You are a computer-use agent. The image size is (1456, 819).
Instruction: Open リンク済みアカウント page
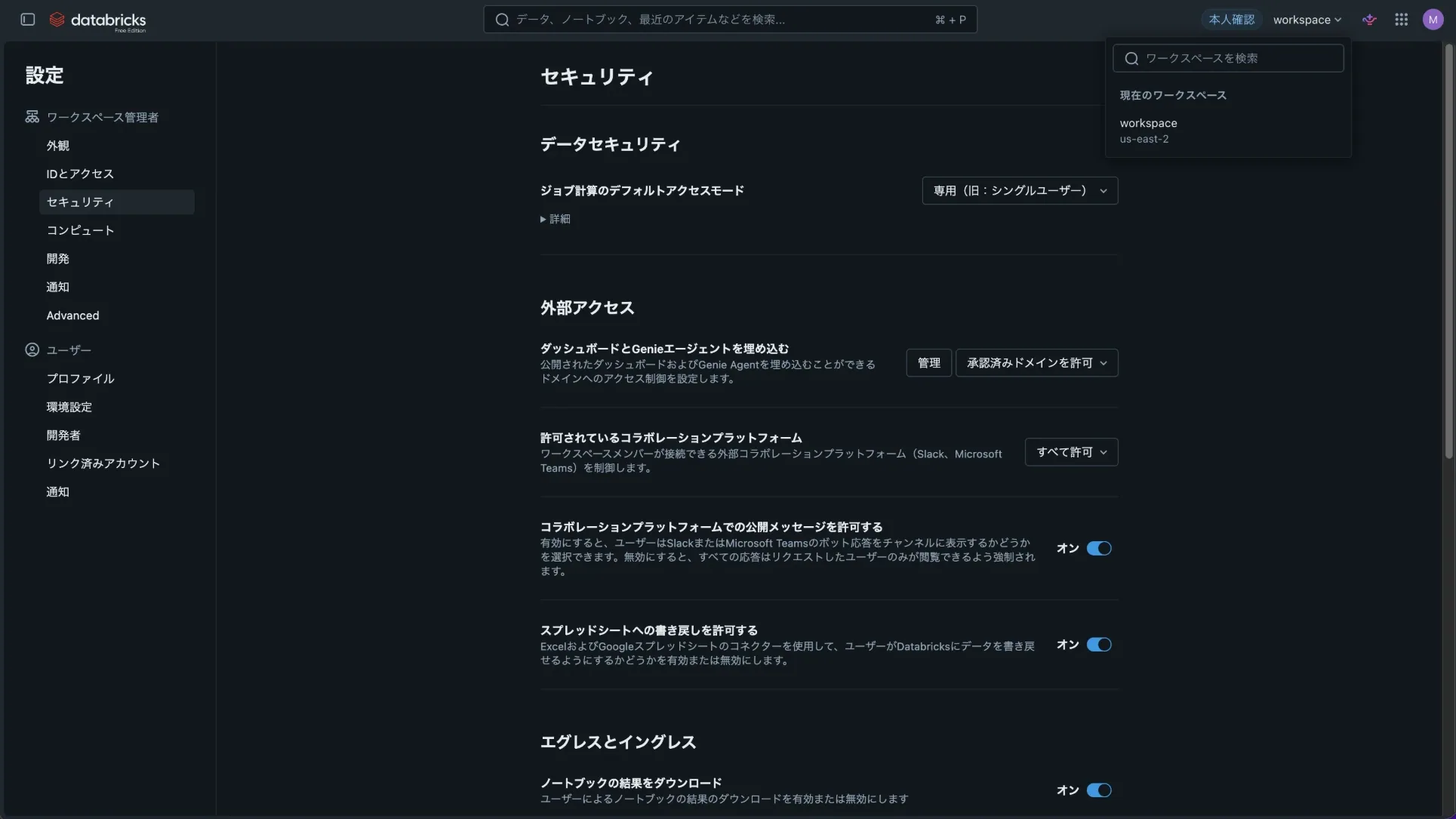(116, 463)
